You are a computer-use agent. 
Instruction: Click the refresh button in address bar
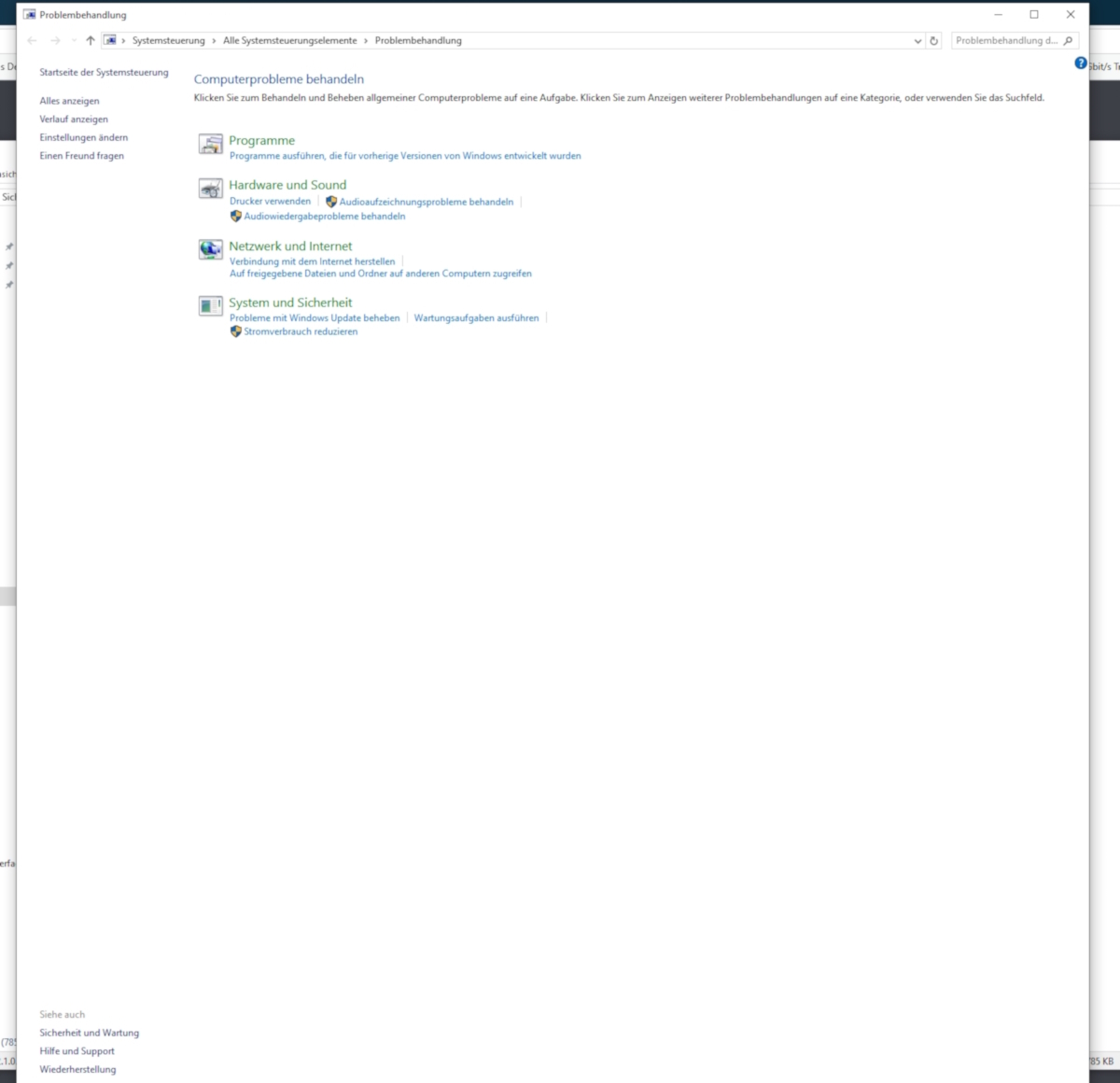click(x=933, y=41)
